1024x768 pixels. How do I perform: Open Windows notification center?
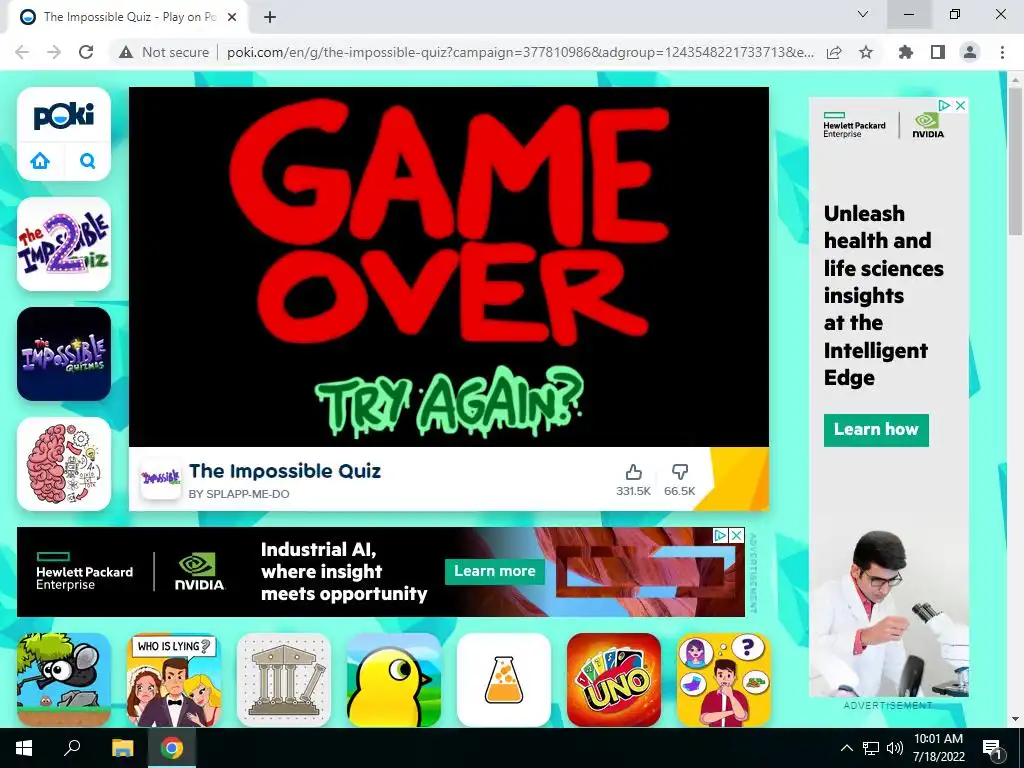click(992, 748)
